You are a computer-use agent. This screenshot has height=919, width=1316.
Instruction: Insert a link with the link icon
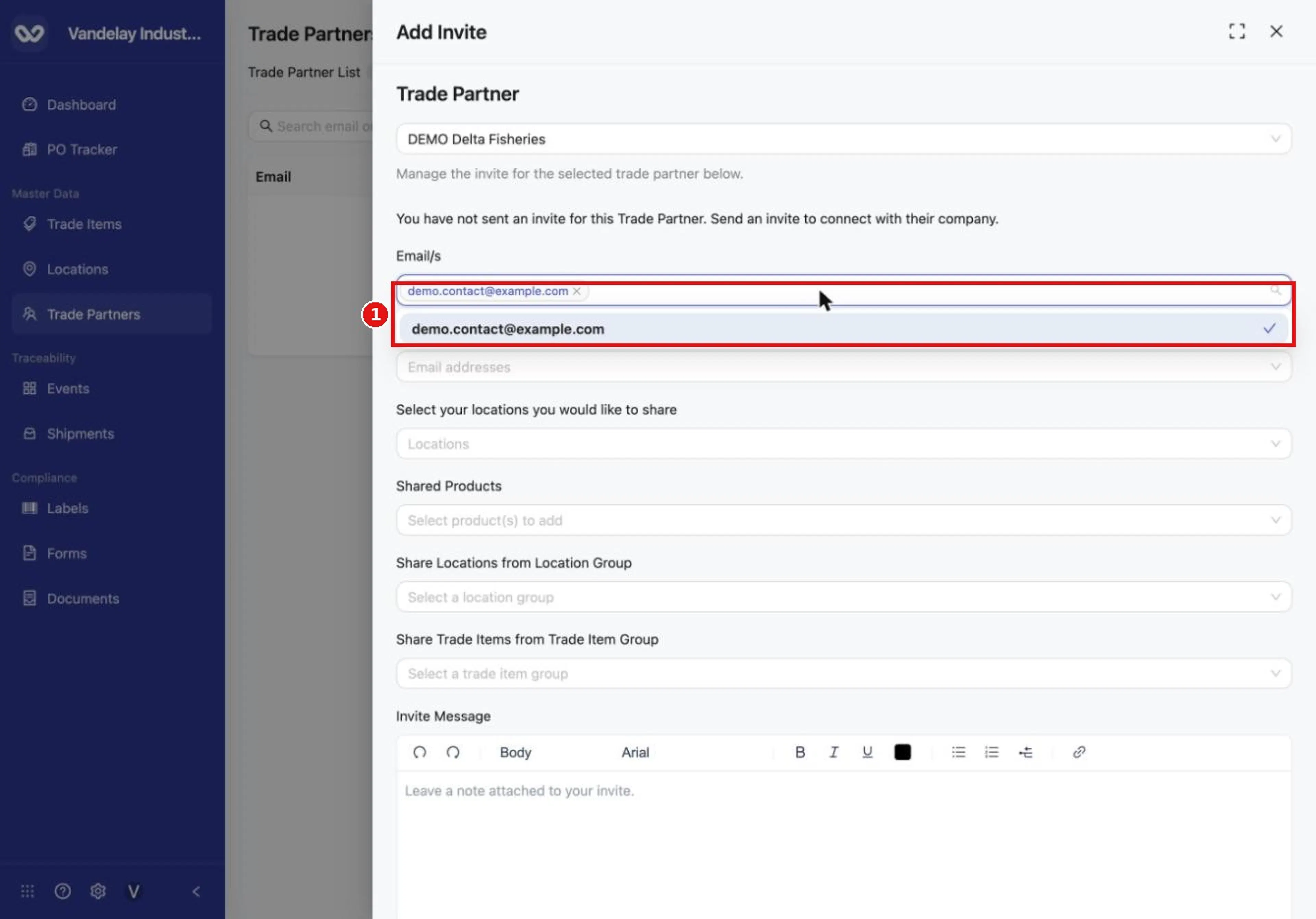point(1079,752)
